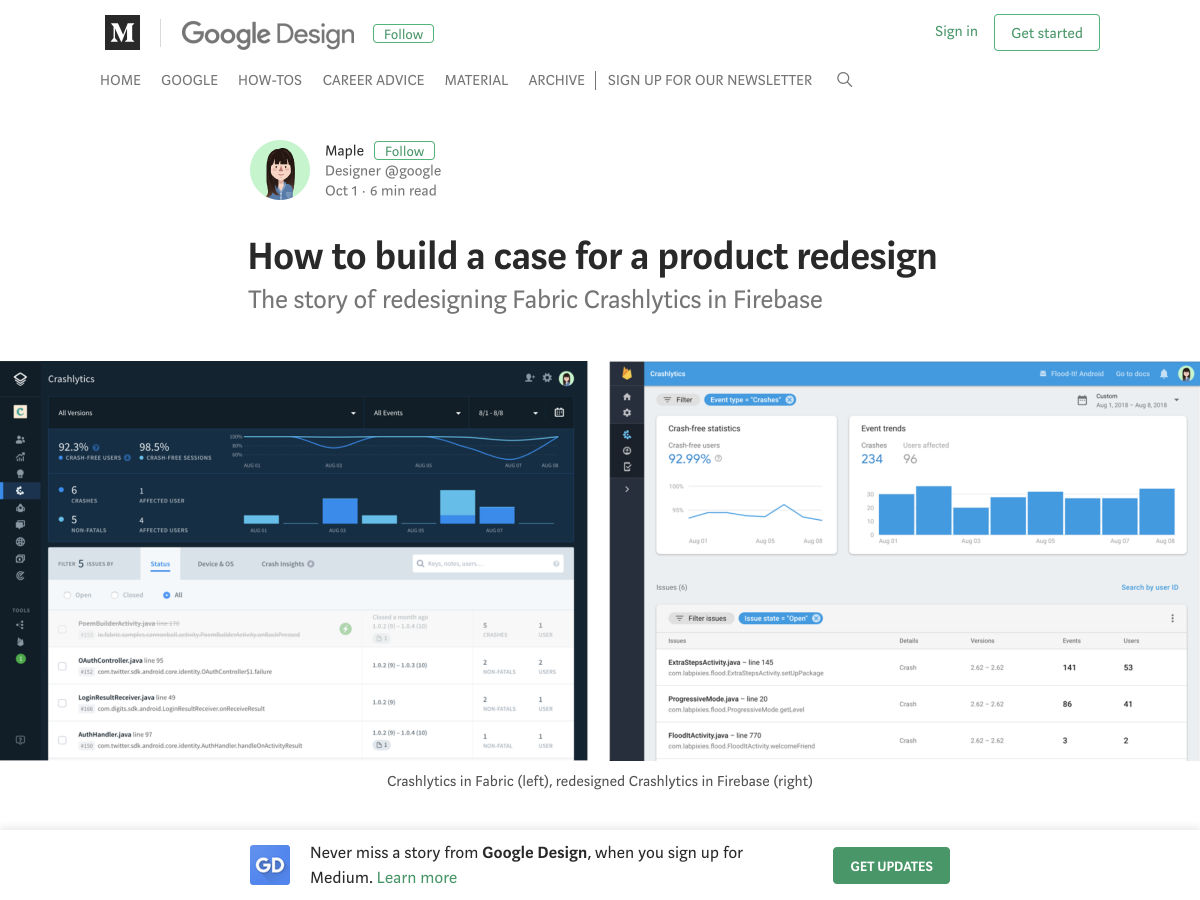Expand the 'All Events' dropdown
Screen dimensions: 1200x900
[416, 412]
